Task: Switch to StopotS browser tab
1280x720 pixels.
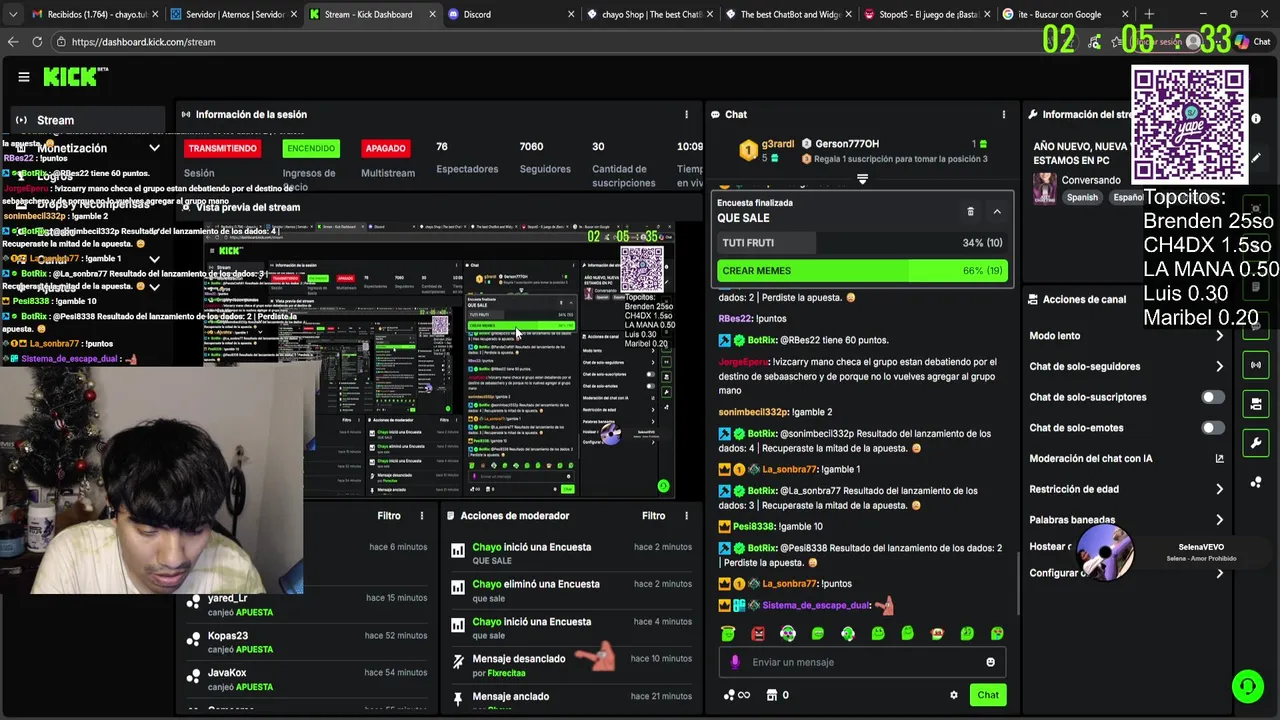Action: (x=926, y=14)
